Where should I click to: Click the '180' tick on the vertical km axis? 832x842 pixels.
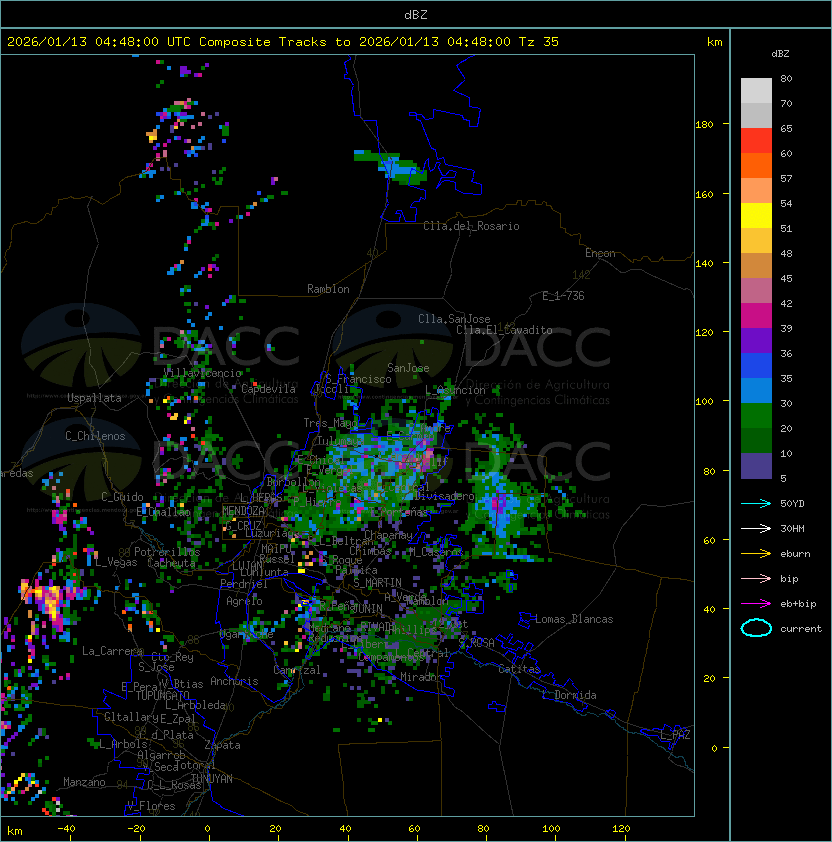pos(704,125)
